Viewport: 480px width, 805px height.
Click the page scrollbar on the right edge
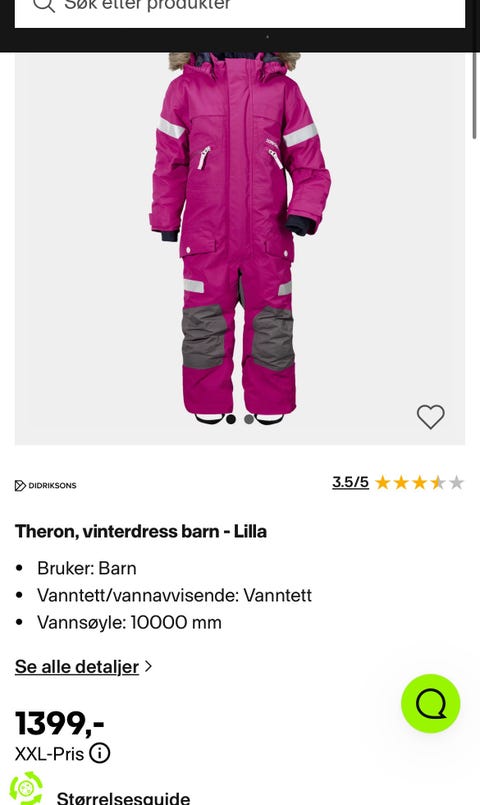[x=474, y=95]
